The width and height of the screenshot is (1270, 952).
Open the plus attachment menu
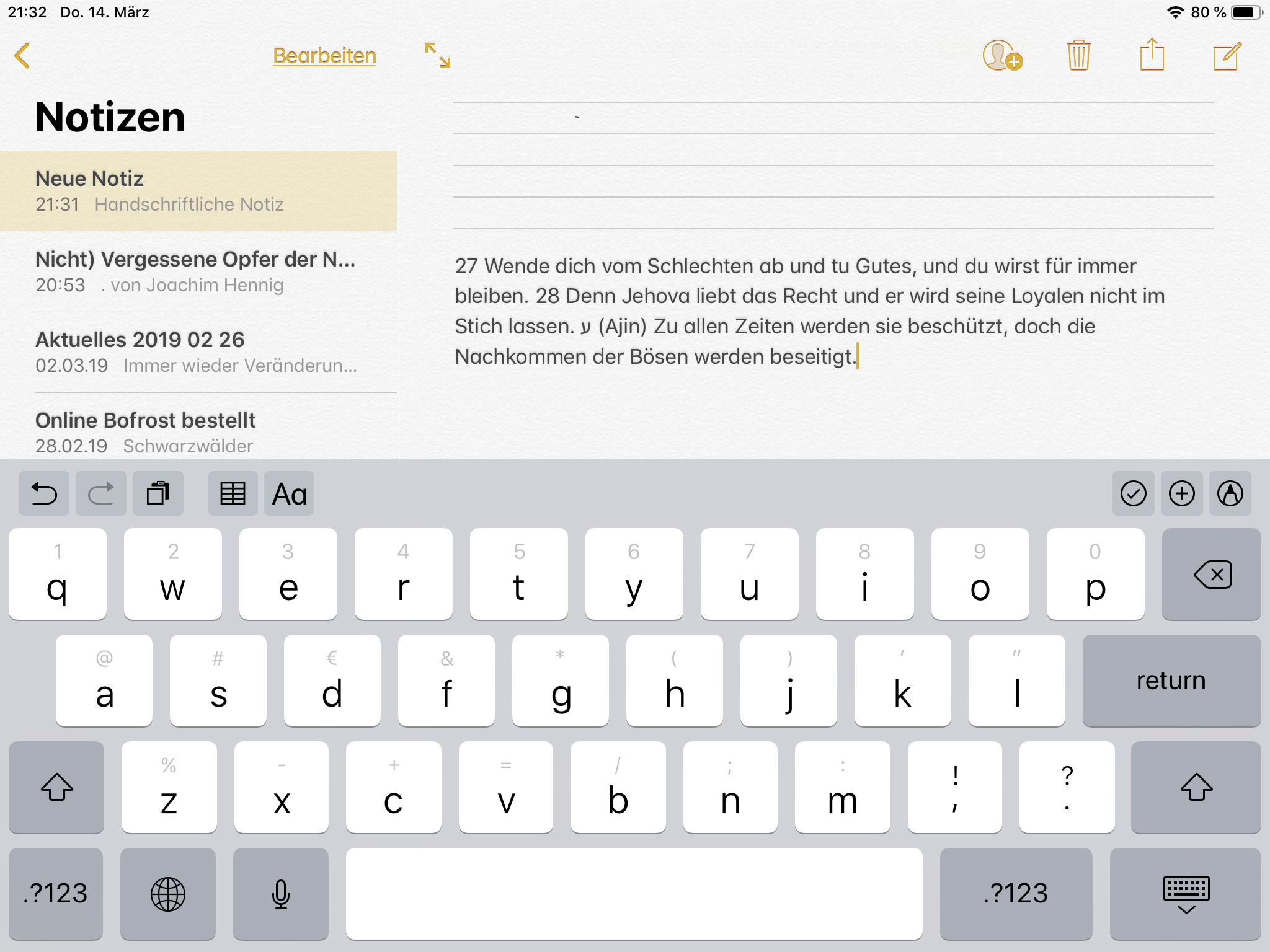tap(1181, 494)
